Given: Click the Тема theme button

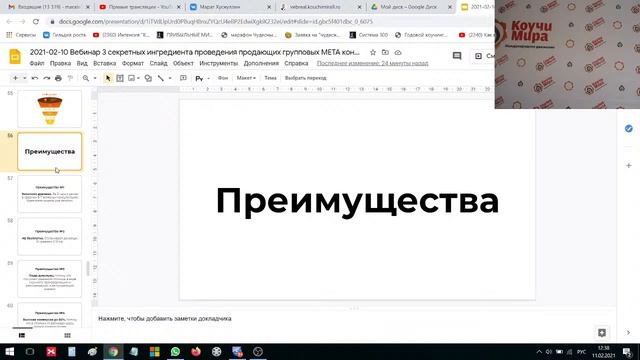Looking at the screenshot, I should click(x=270, y=78).
